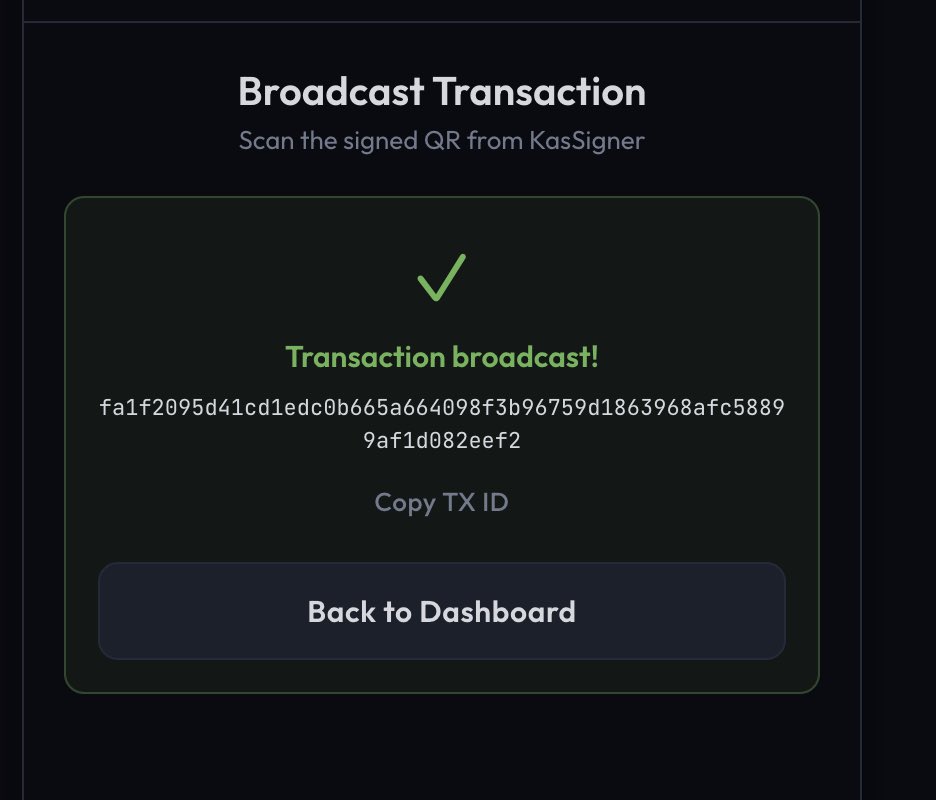Click the empty area below the success card
Image resolution: width=936 pixels, height=800 pixels.
441,745
